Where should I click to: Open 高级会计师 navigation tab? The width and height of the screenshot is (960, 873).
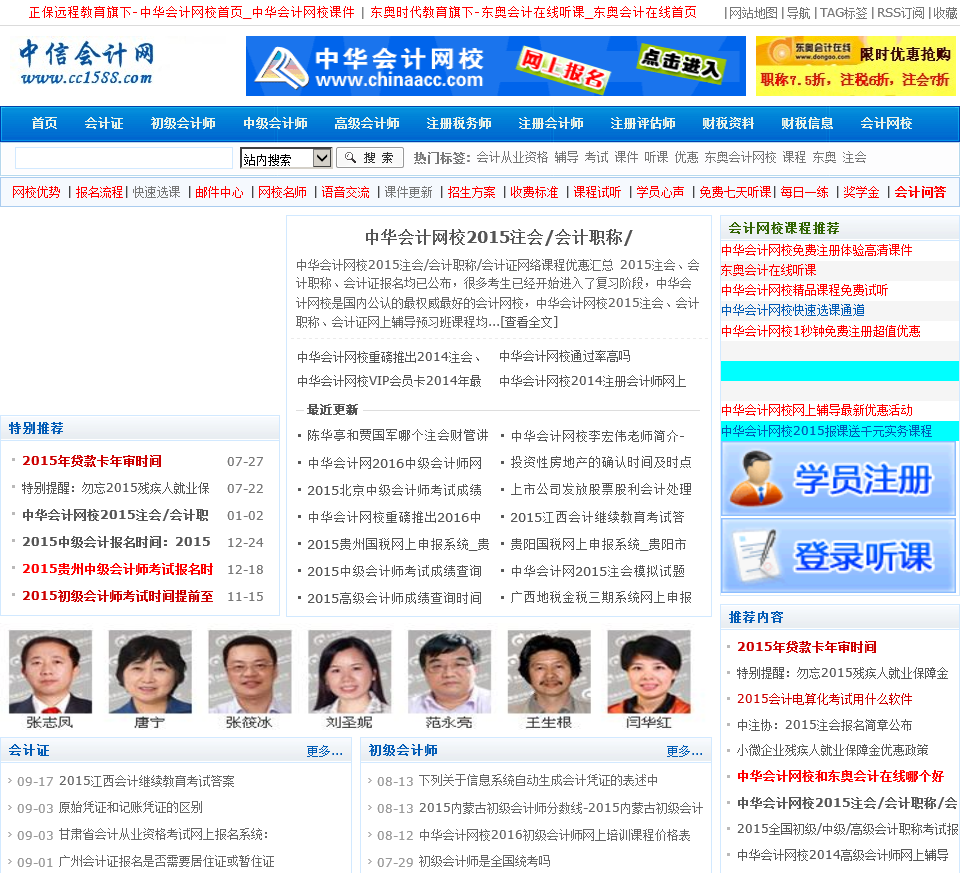(x=367, y=124)
